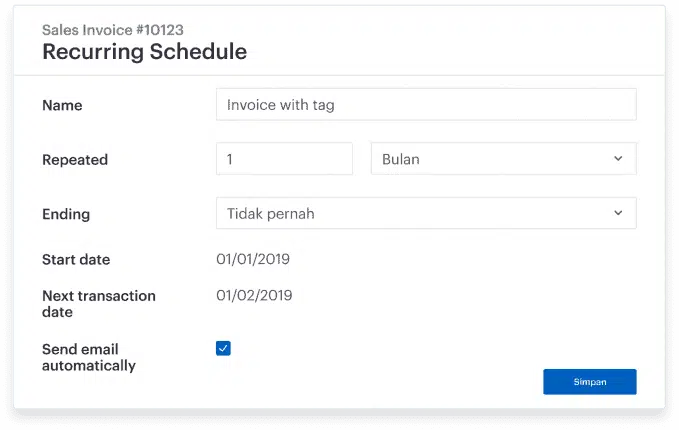Click the 'Repeated' field label
This screenshot has height=430, width=679.
(75, 160)
